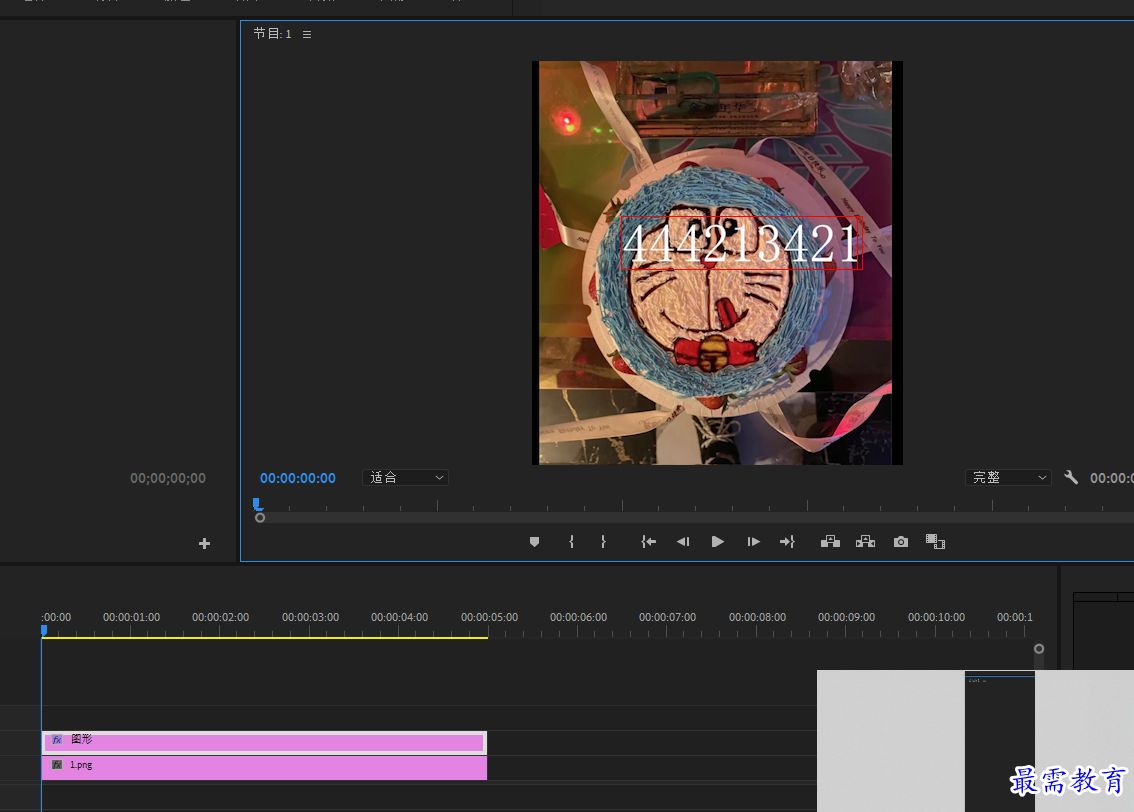Click the blue 00:00:00:00 timecode field
Image resolution: width=1134 pixels, height=812 pixels.
pyautogui.click(x=297, y=478)
